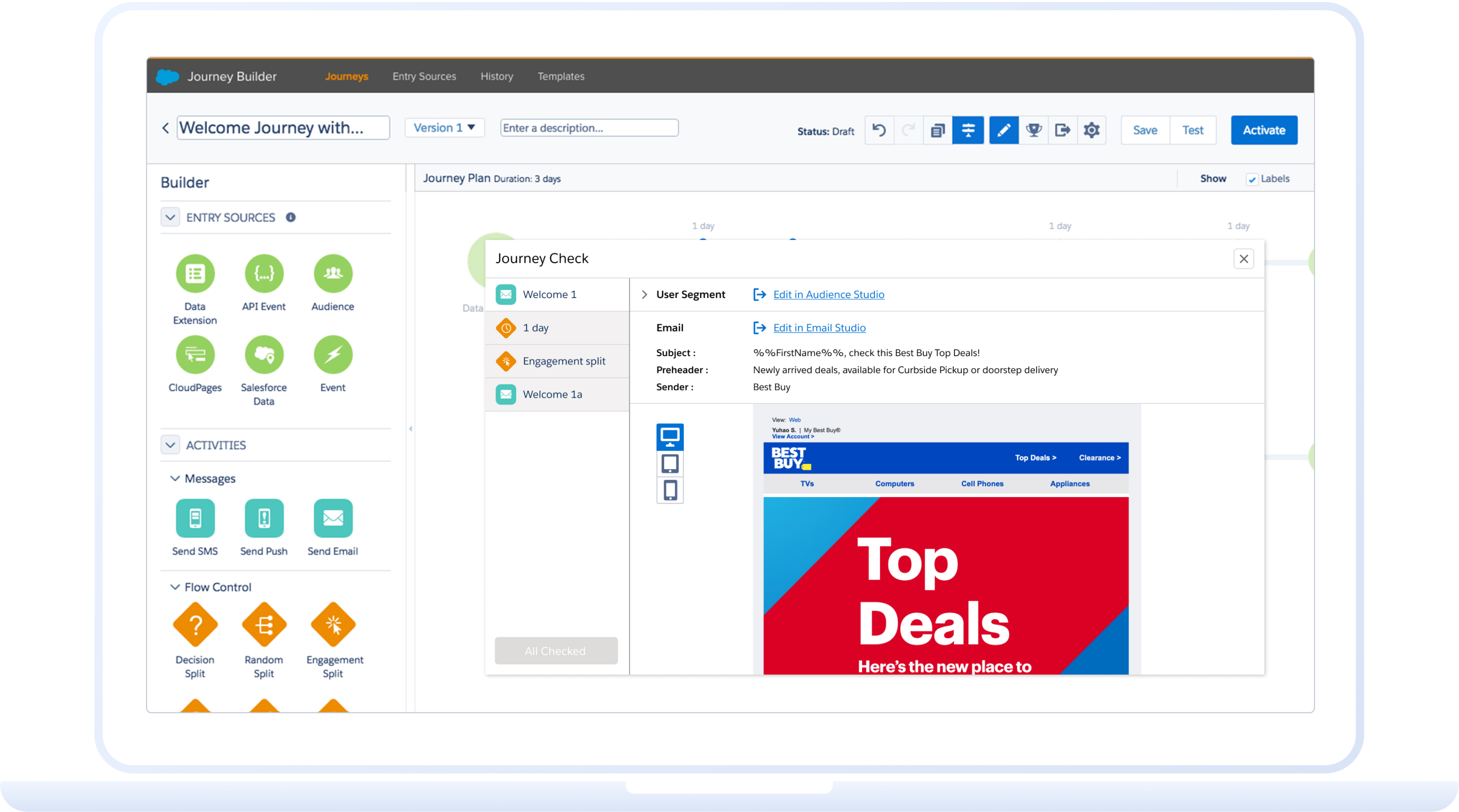
Task: Click Clearance link in email preview
Action: 1099,458
